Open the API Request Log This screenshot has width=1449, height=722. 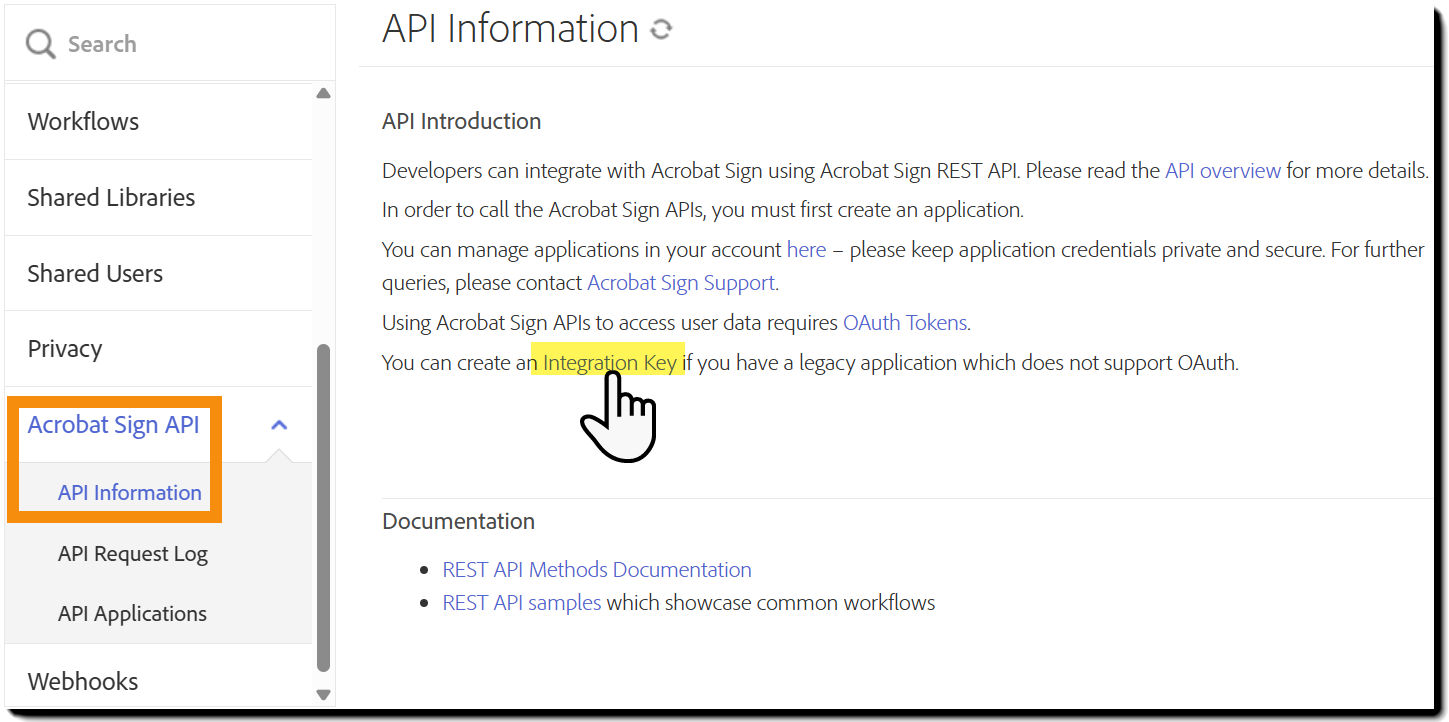point(132,553)
